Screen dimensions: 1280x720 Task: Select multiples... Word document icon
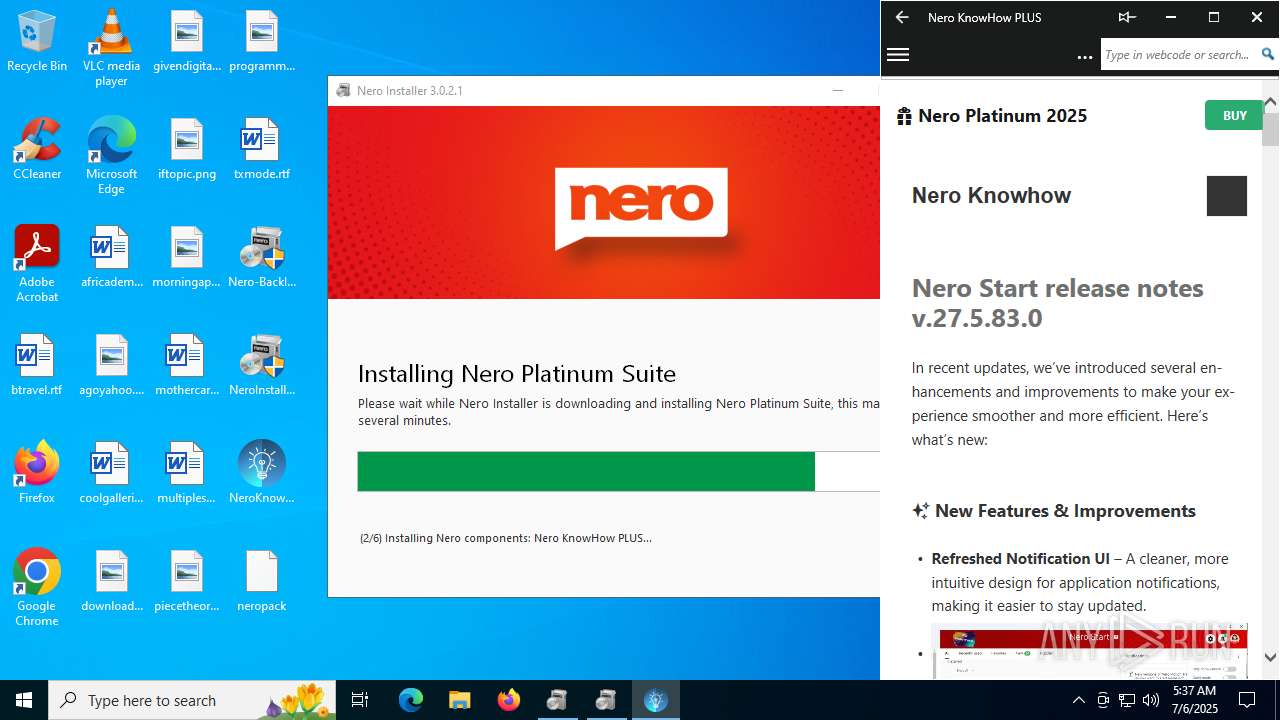point(187,473)
